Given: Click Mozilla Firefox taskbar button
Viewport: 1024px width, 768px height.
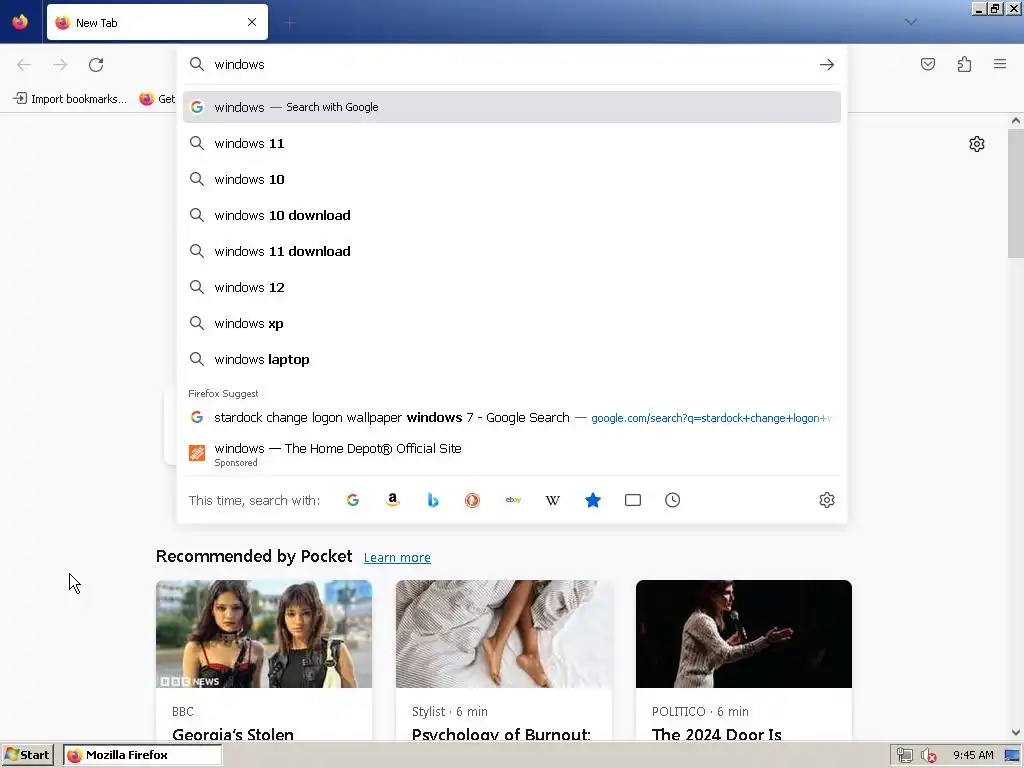Looking at the screenshot, I should pyautogui.click(x=142, y=755).
